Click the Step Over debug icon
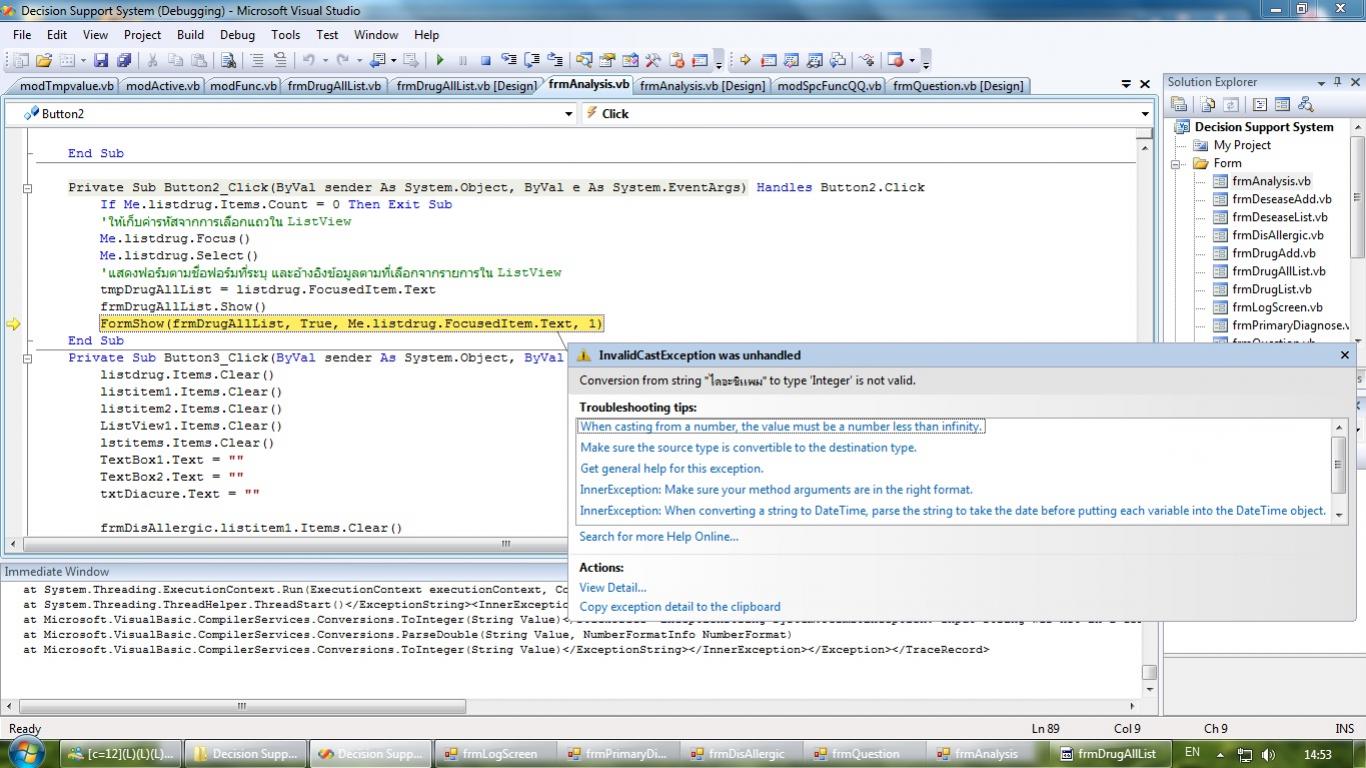Viewport: 1366px width, 768px height. 532,60
